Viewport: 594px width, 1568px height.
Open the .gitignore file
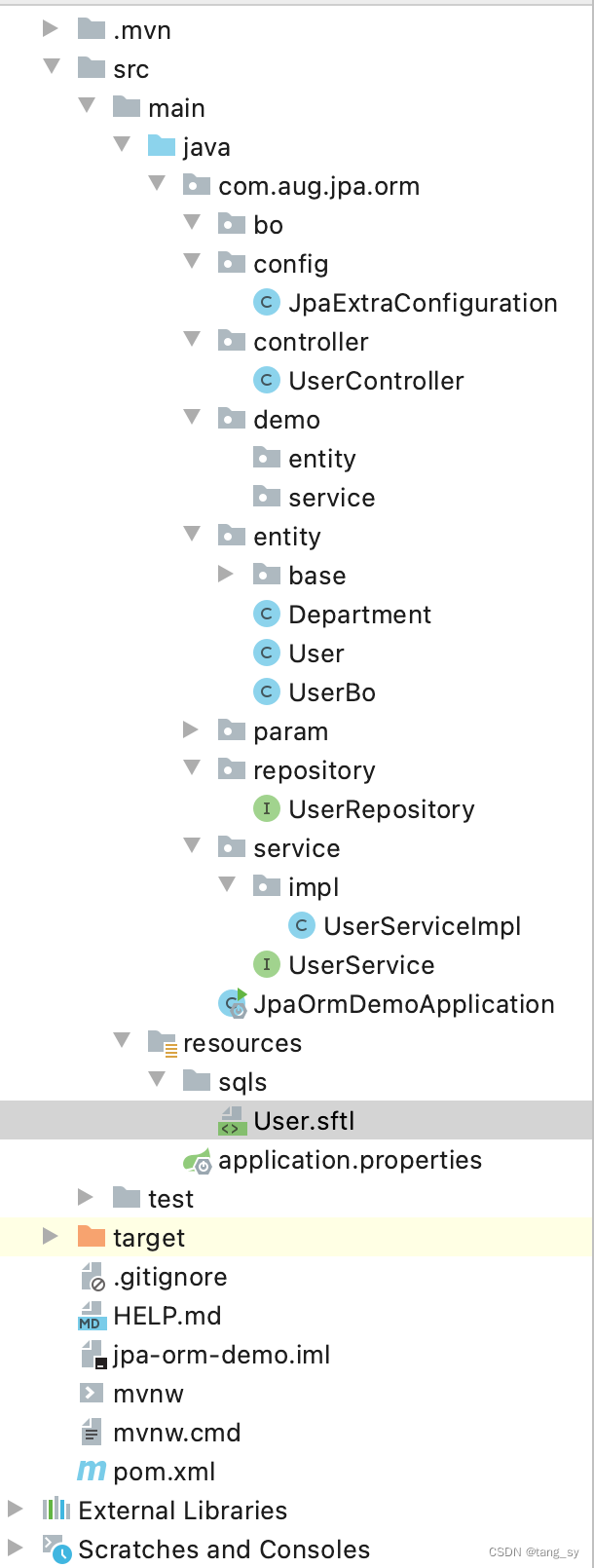point(169,1277)
